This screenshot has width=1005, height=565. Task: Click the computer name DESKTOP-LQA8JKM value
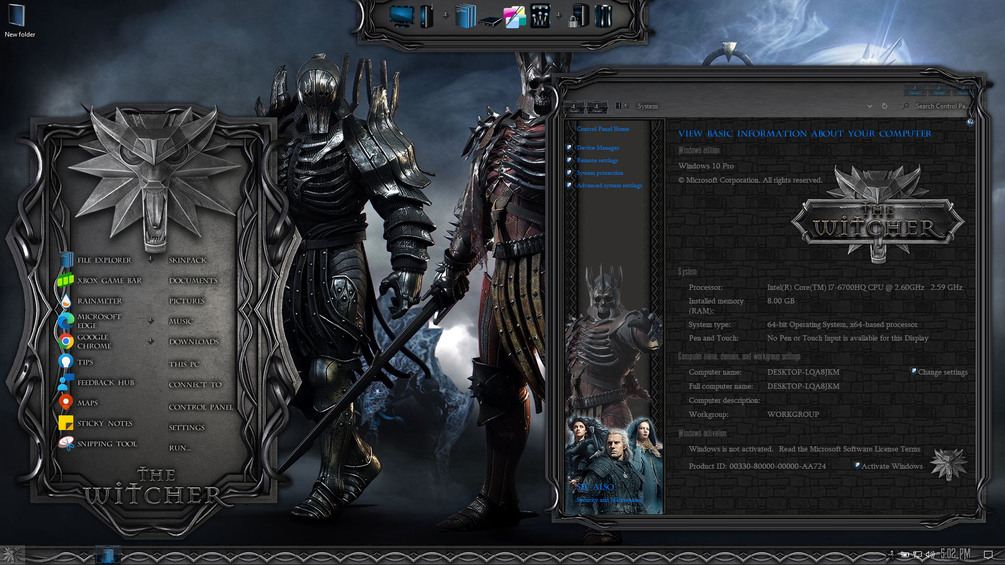coord(803,372)
